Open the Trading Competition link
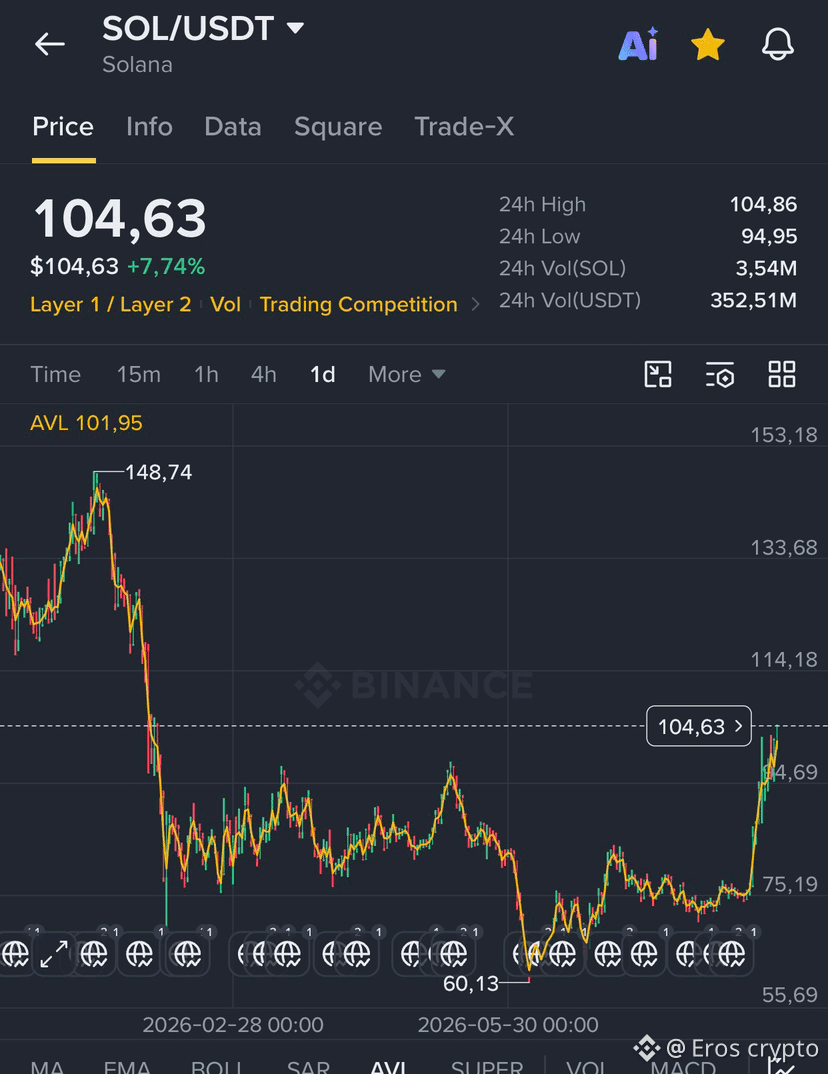This screenshot has height=1074, width=828. point(358,304)
